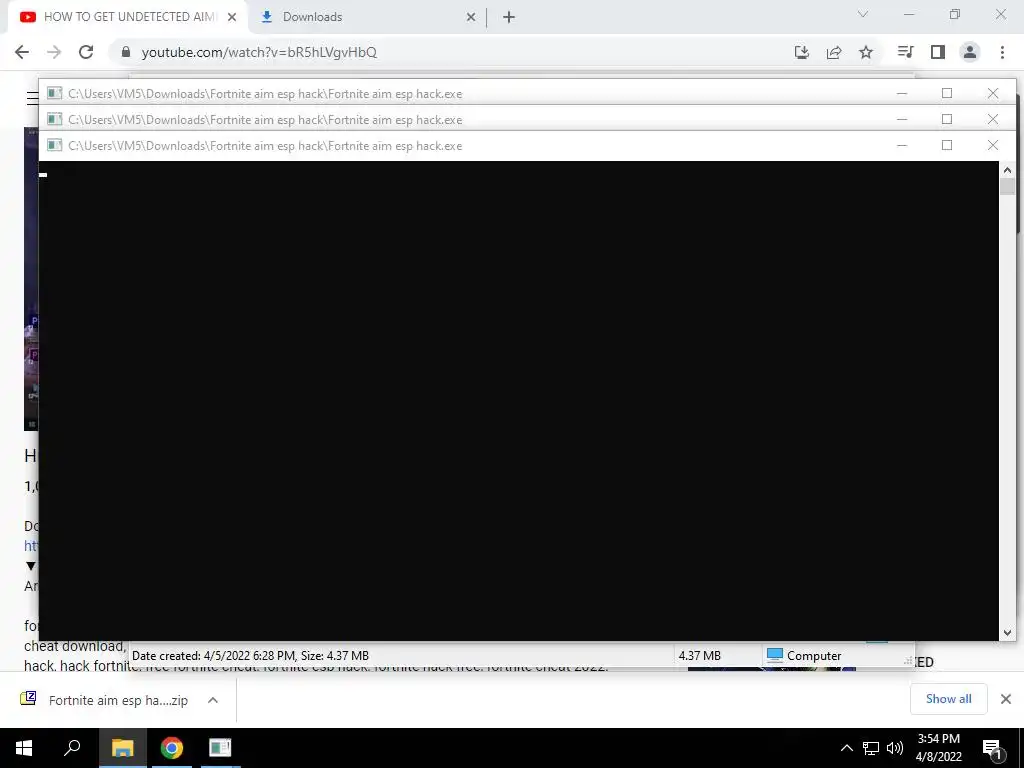
Task: Open Chrome three-dot menu
Action: (1002, 52)
